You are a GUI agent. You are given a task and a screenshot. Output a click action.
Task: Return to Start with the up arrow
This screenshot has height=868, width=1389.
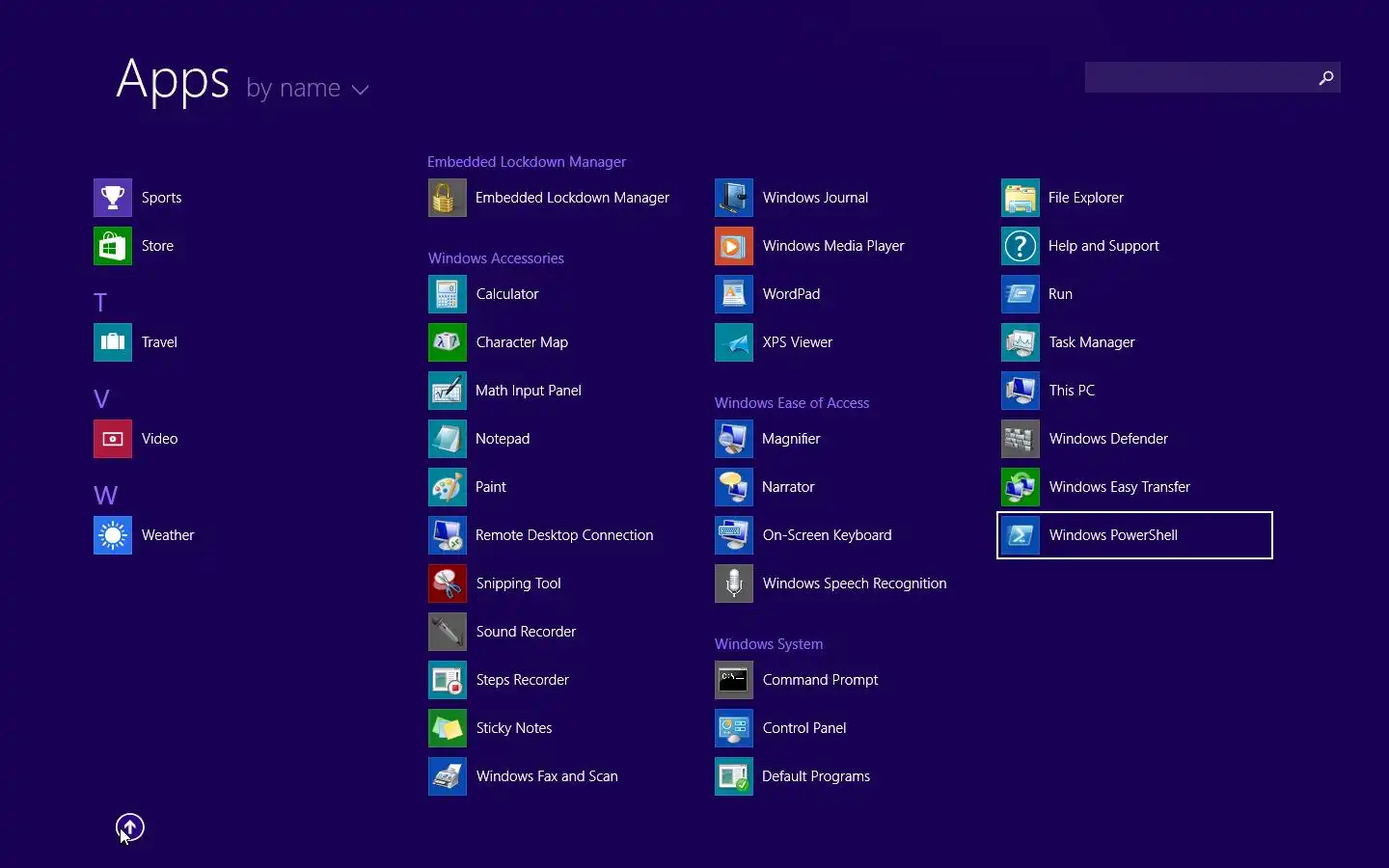(130, 827)
